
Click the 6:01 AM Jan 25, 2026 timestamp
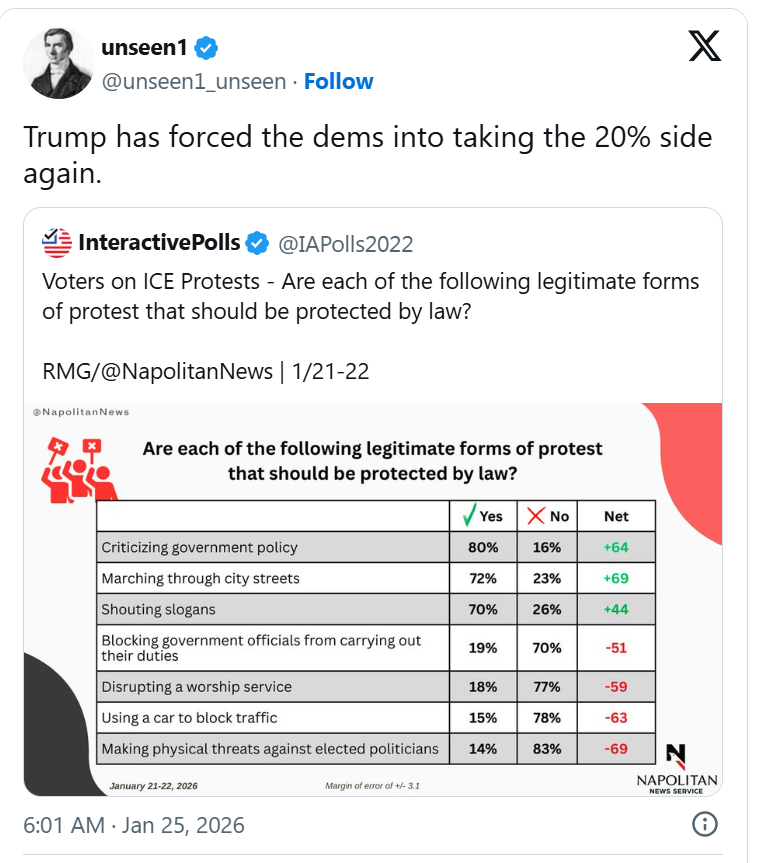click(x=134, y=825)
